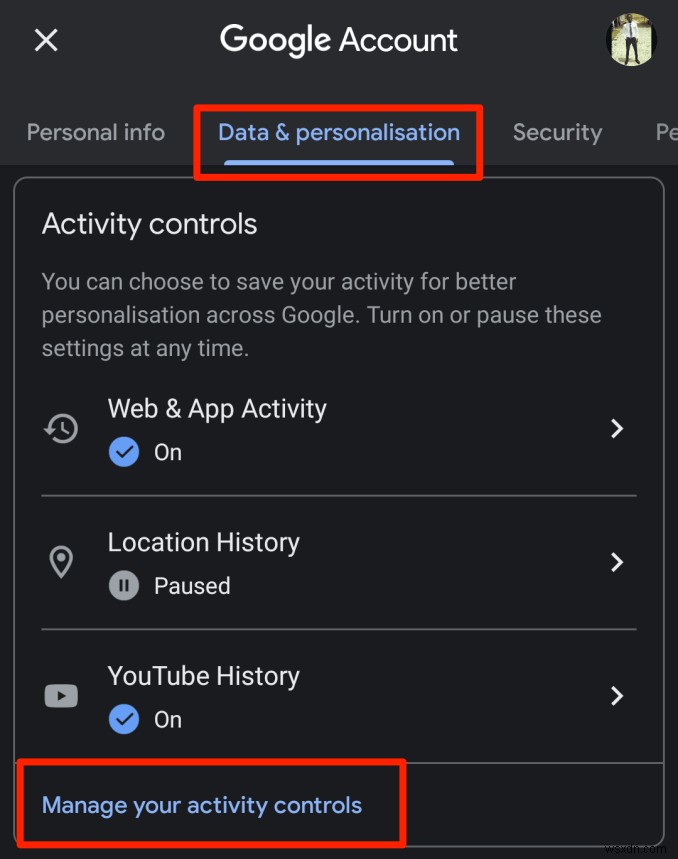Click the blue checkmark beside YouTube History

pyautogui.click(x=123, y=719)
